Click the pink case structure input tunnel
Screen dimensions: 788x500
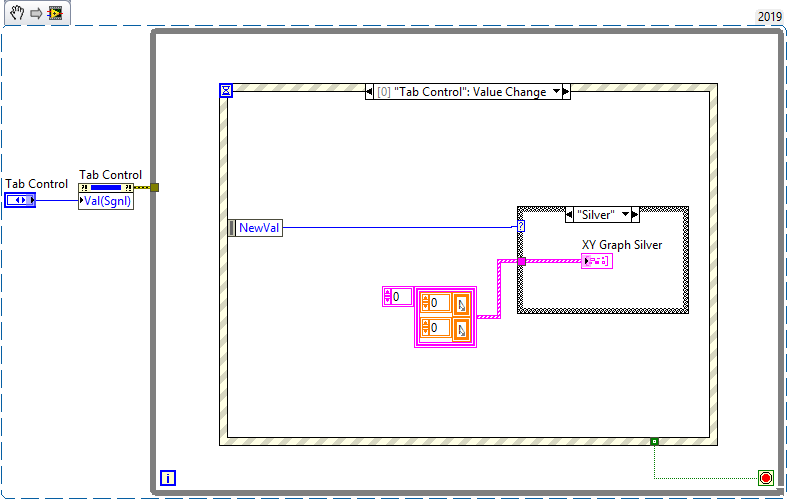[x=522, y=261]
